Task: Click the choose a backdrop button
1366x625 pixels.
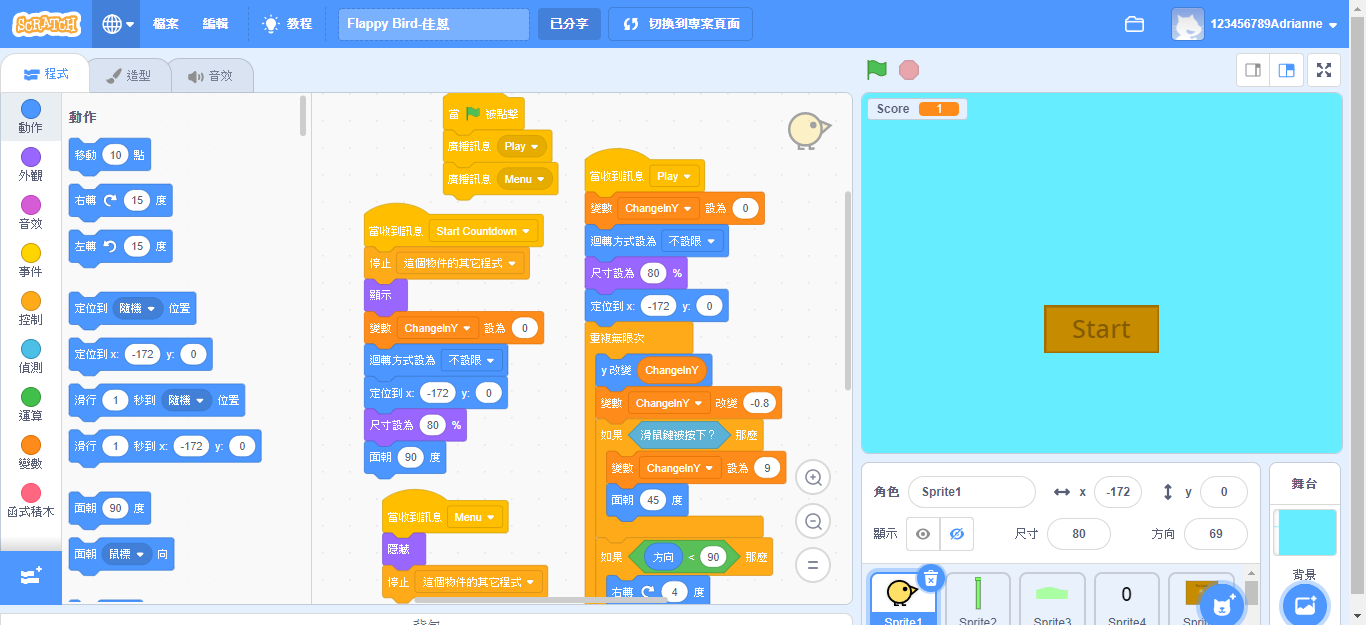Action: [x=1304, y=604]
